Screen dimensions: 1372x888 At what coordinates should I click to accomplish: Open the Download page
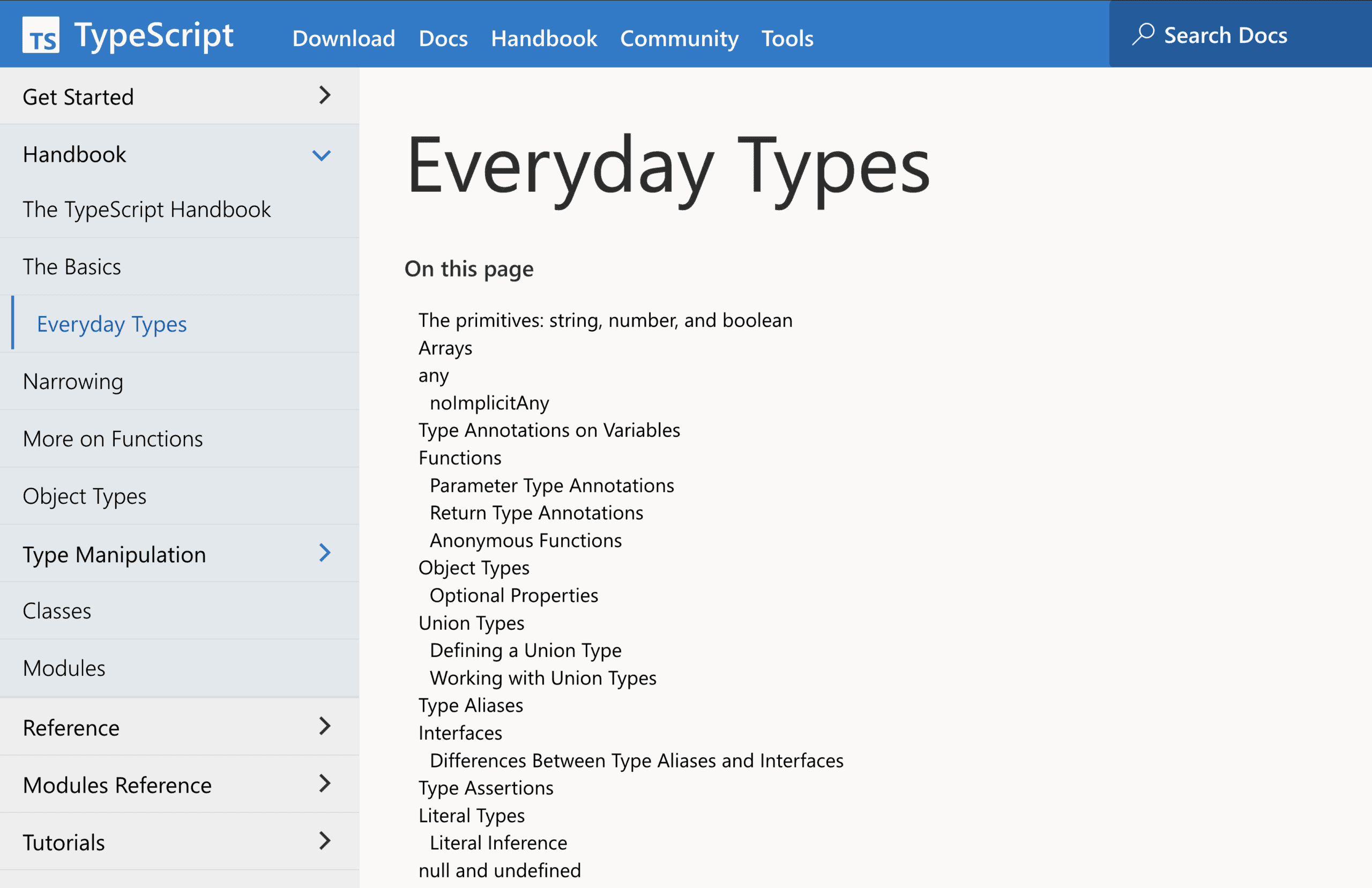[343, 38]
